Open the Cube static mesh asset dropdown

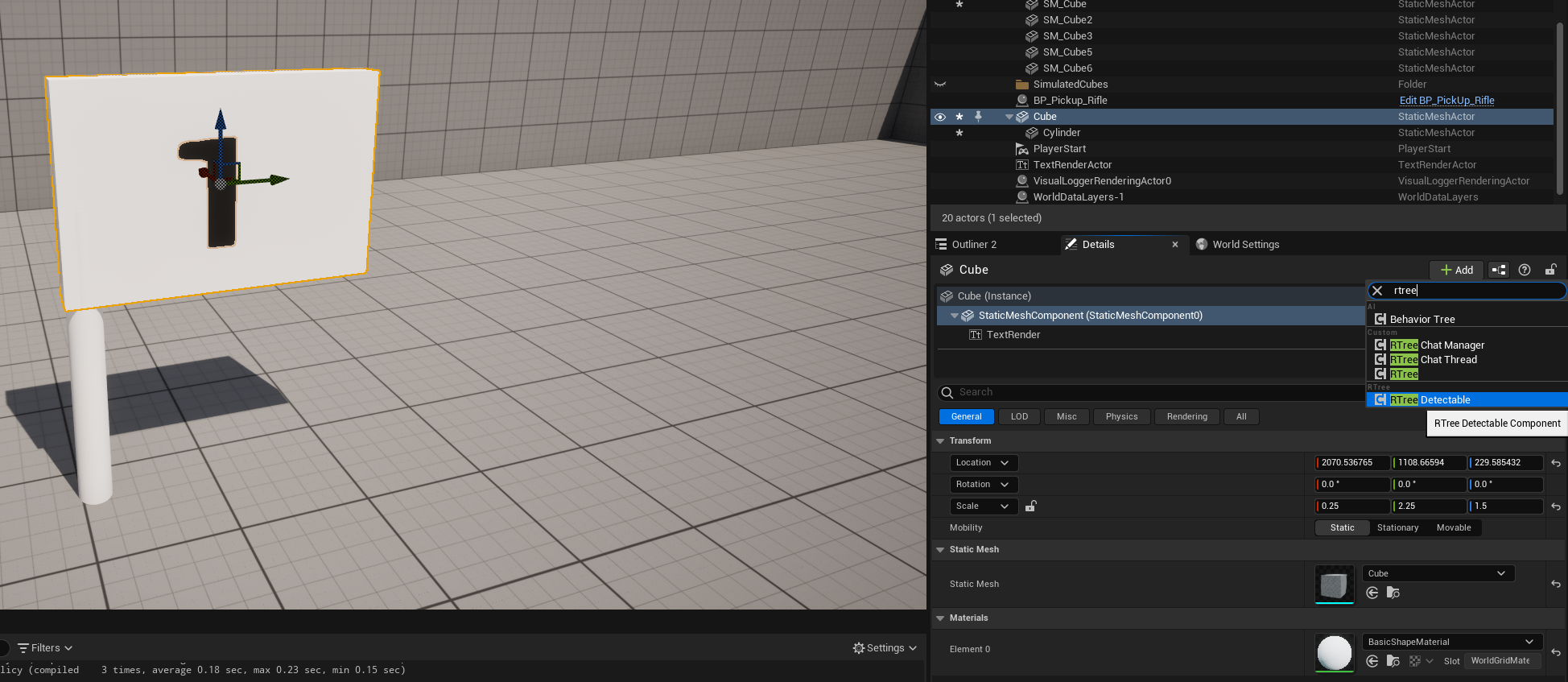tap(1438, 574)
